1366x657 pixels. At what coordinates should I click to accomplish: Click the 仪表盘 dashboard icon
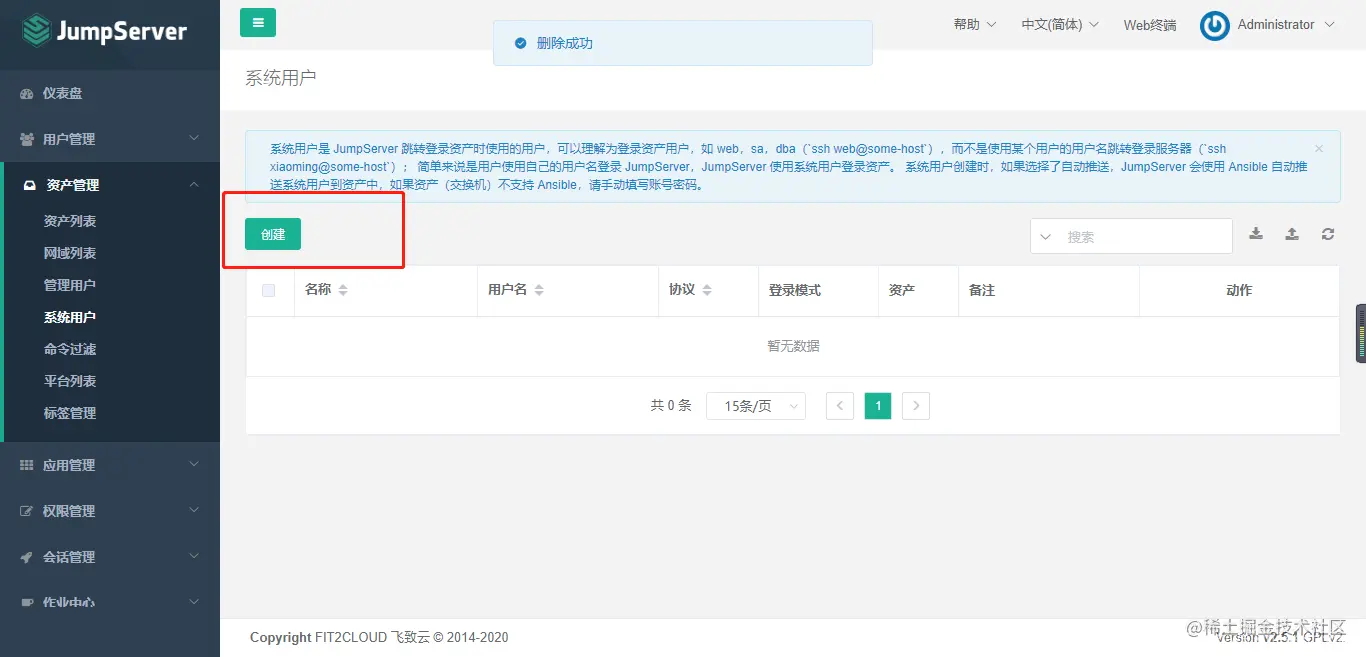27,93
